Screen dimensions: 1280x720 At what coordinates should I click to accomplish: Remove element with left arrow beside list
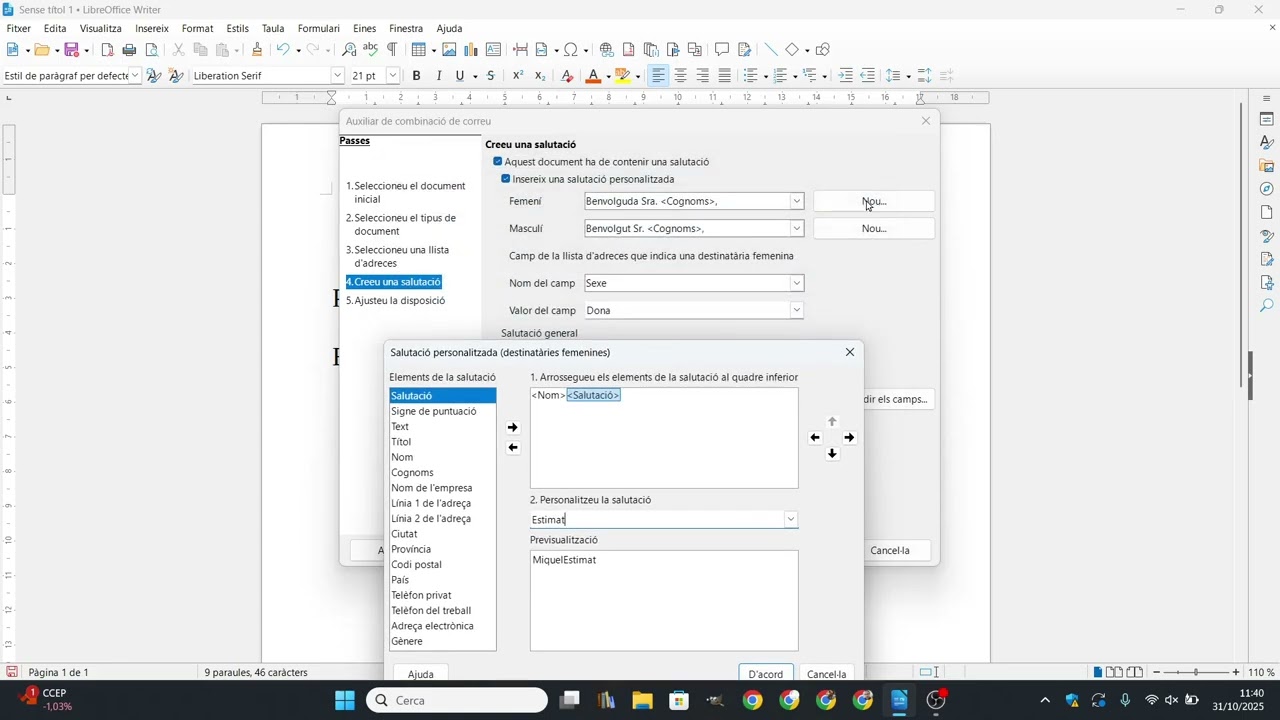pyautogui.click(x=513, y=448)
